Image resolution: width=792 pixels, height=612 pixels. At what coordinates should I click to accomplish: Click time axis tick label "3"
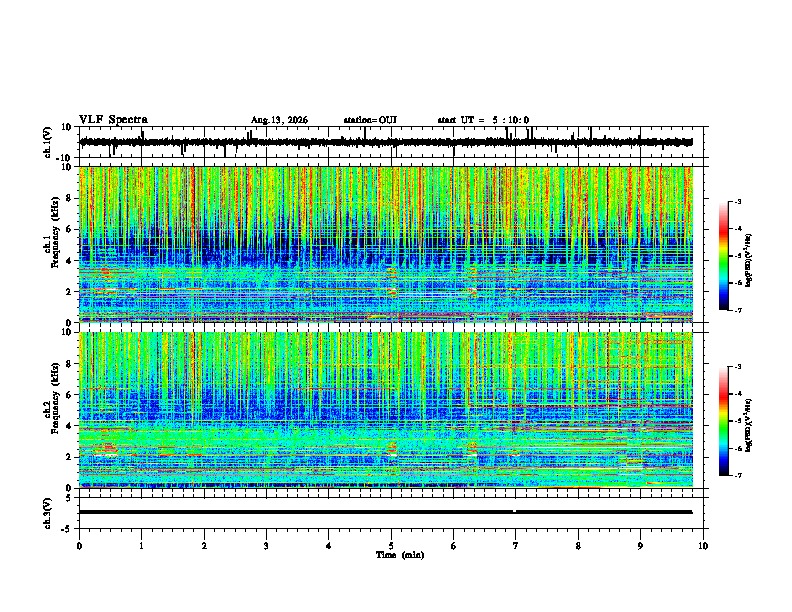266,546
